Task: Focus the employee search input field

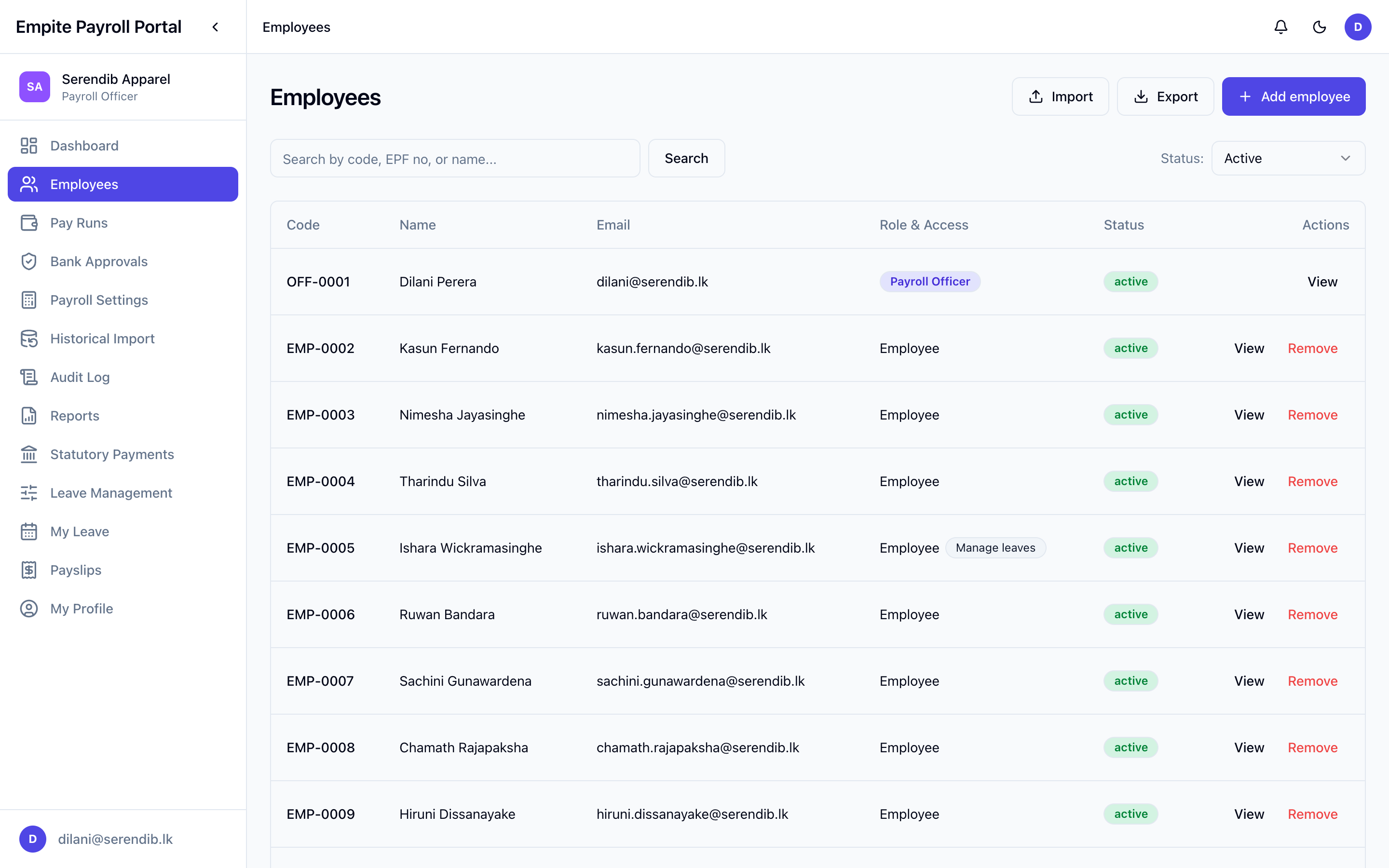Action: click(x=455, y=159)
